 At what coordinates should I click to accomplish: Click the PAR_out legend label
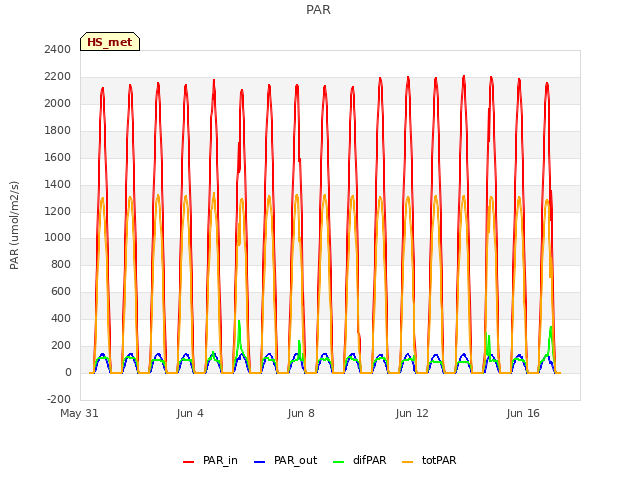pos(296,460)
